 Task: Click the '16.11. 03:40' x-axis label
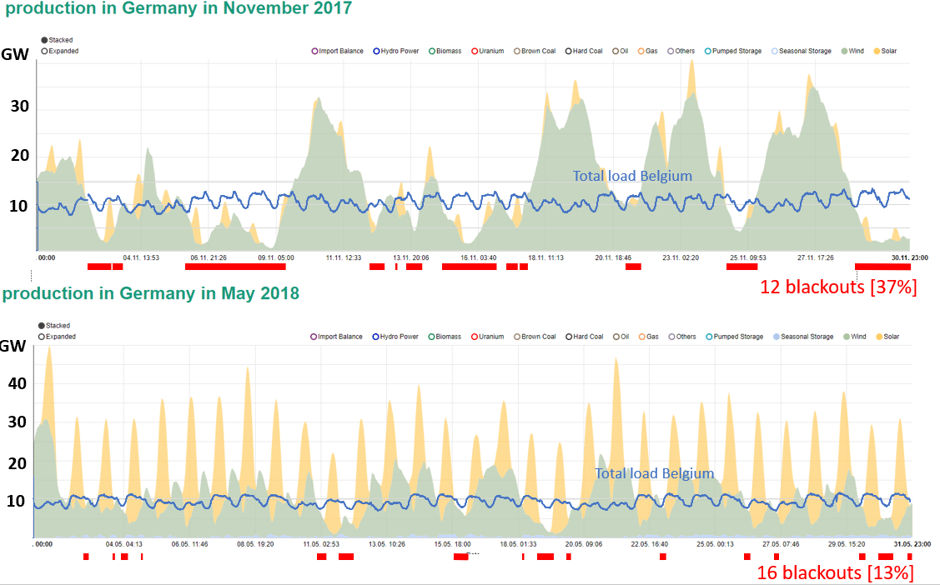pos(478,258)
